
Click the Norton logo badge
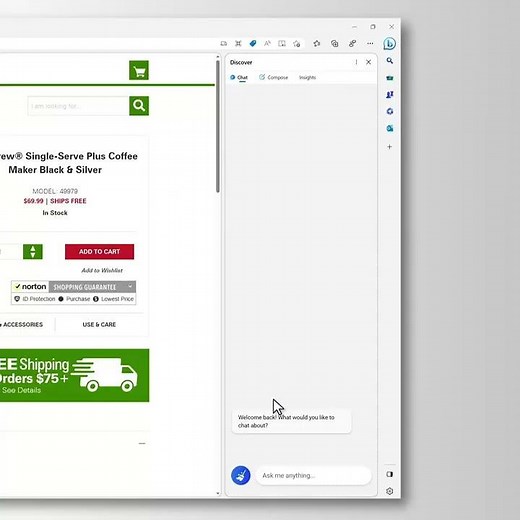(x=30, y=287)
